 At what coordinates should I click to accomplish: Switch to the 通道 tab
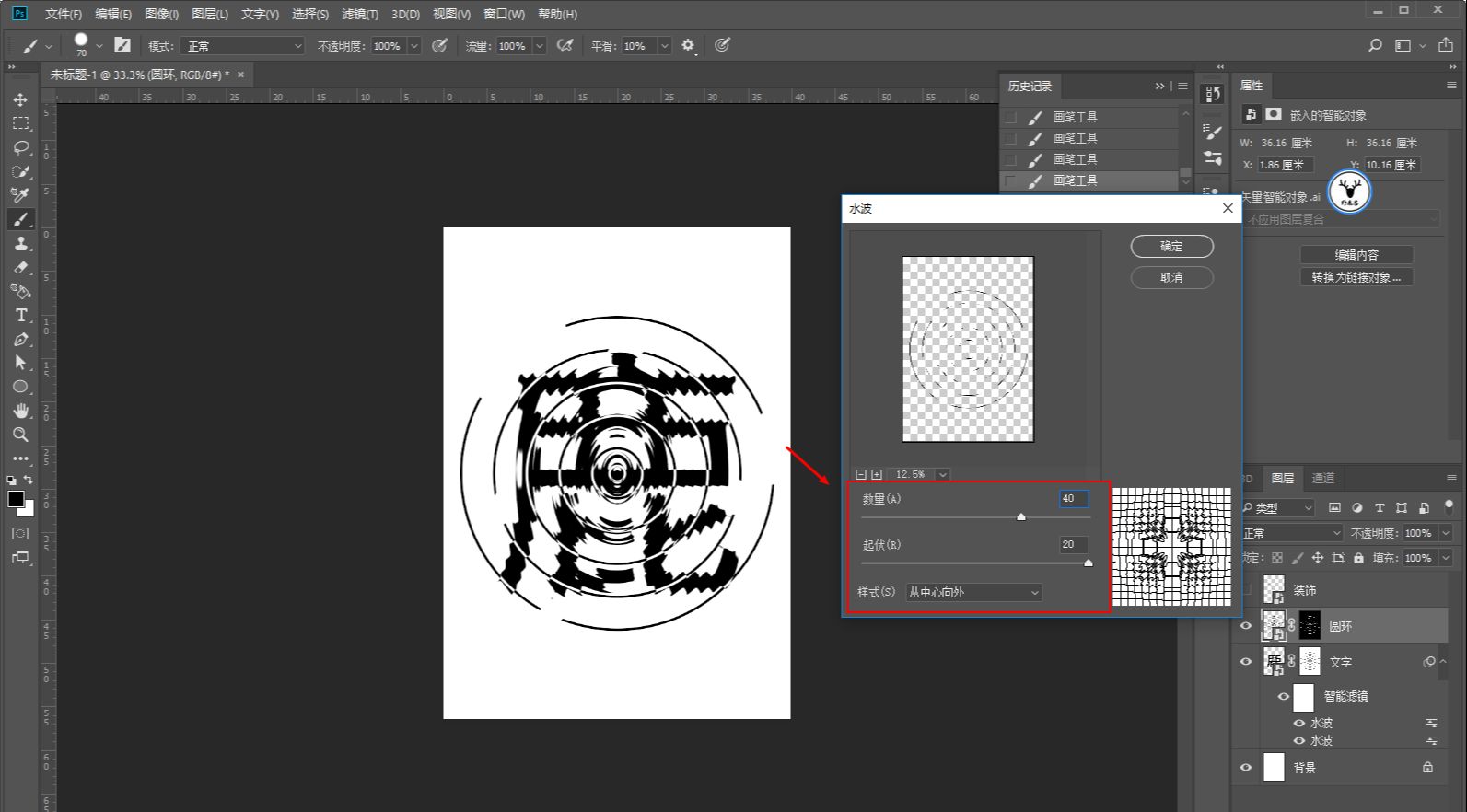pos(1323,478)
